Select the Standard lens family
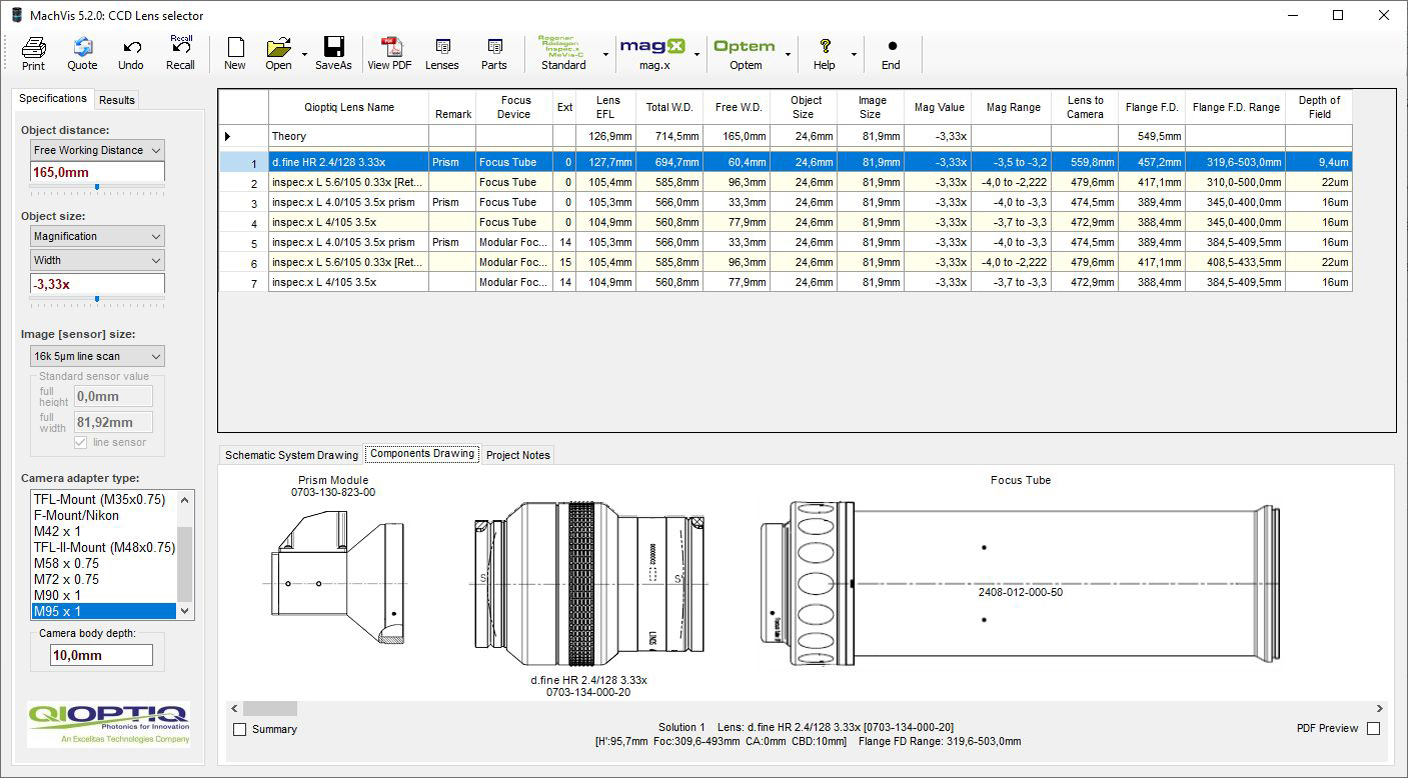The image size is (1408, 778). pyautogui.click(x=564, y=53)
